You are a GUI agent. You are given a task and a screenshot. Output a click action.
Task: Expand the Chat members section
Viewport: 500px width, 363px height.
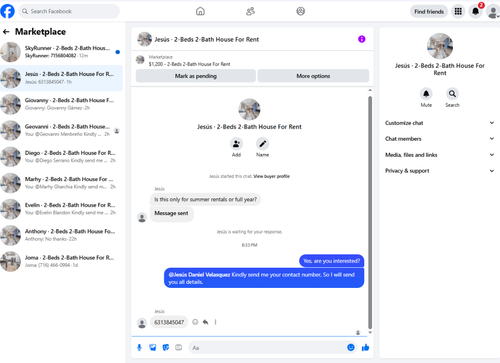[440, 139]
